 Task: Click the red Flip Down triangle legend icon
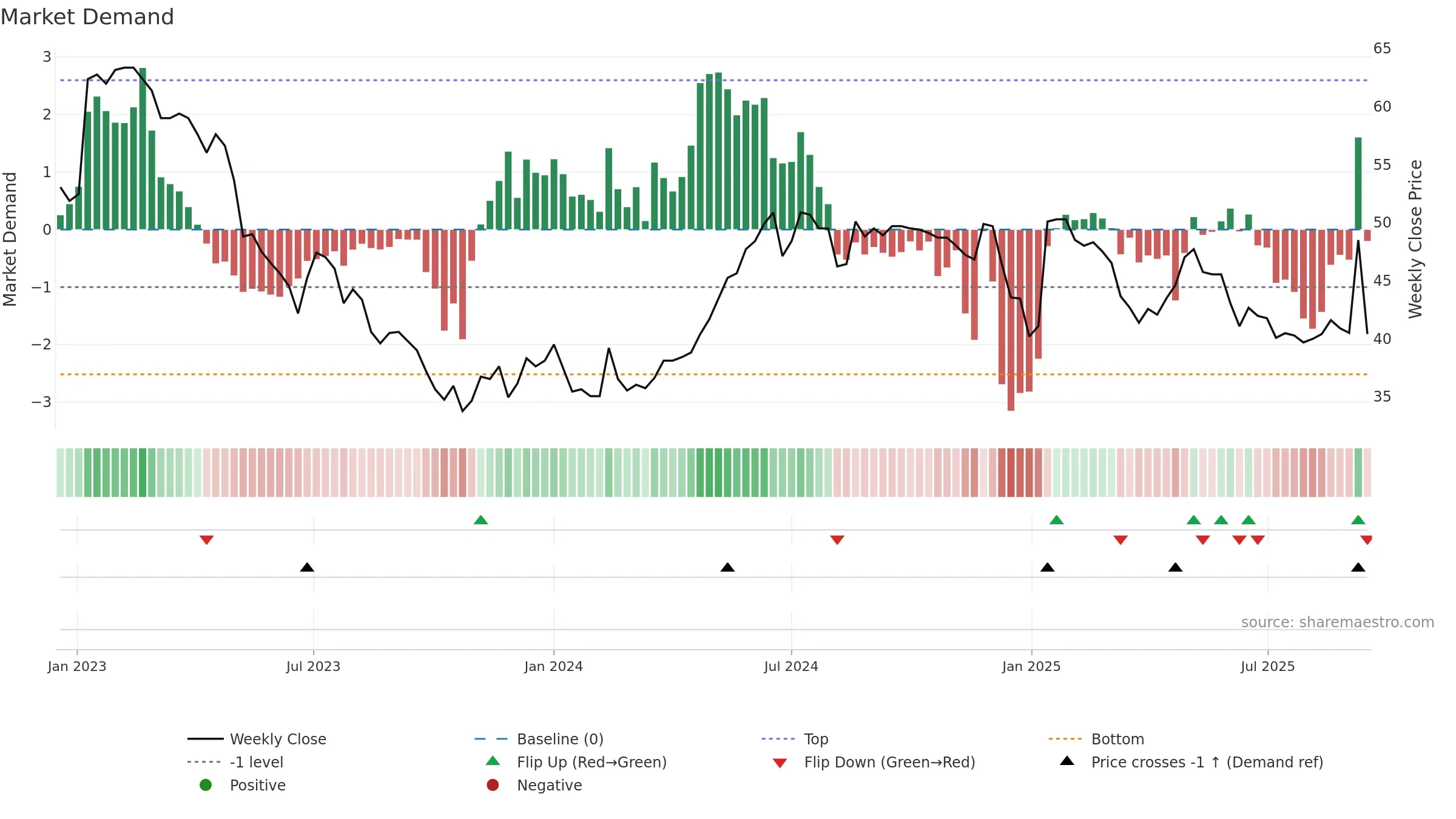pos(780,763)
